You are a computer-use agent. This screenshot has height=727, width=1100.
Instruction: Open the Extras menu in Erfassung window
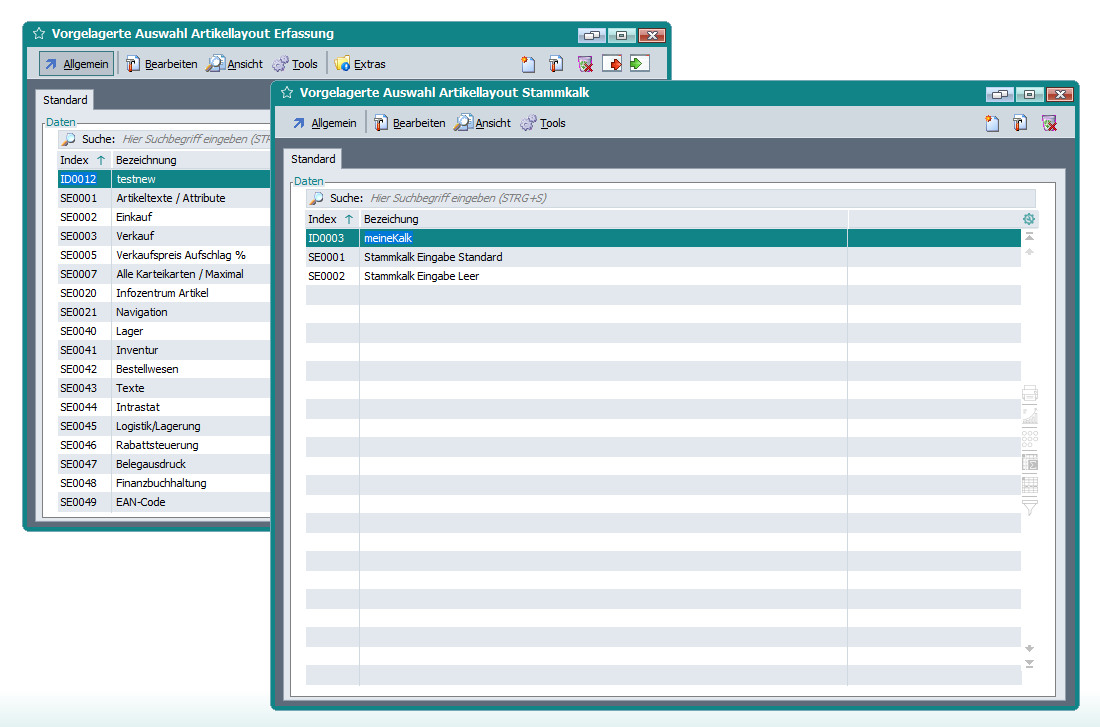point(360,64)
